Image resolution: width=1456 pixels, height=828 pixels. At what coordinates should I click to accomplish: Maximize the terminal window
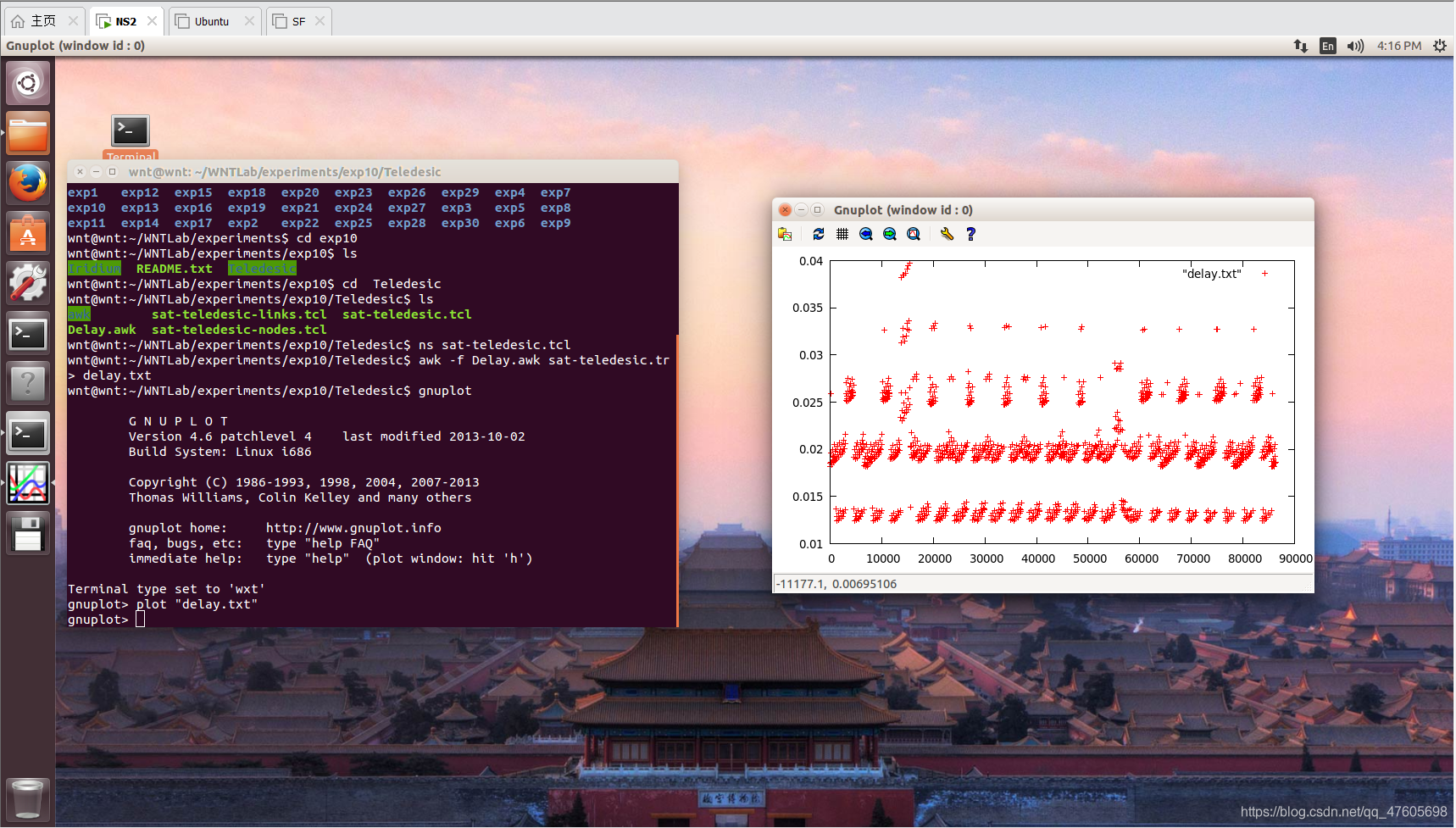coord(112,172)
